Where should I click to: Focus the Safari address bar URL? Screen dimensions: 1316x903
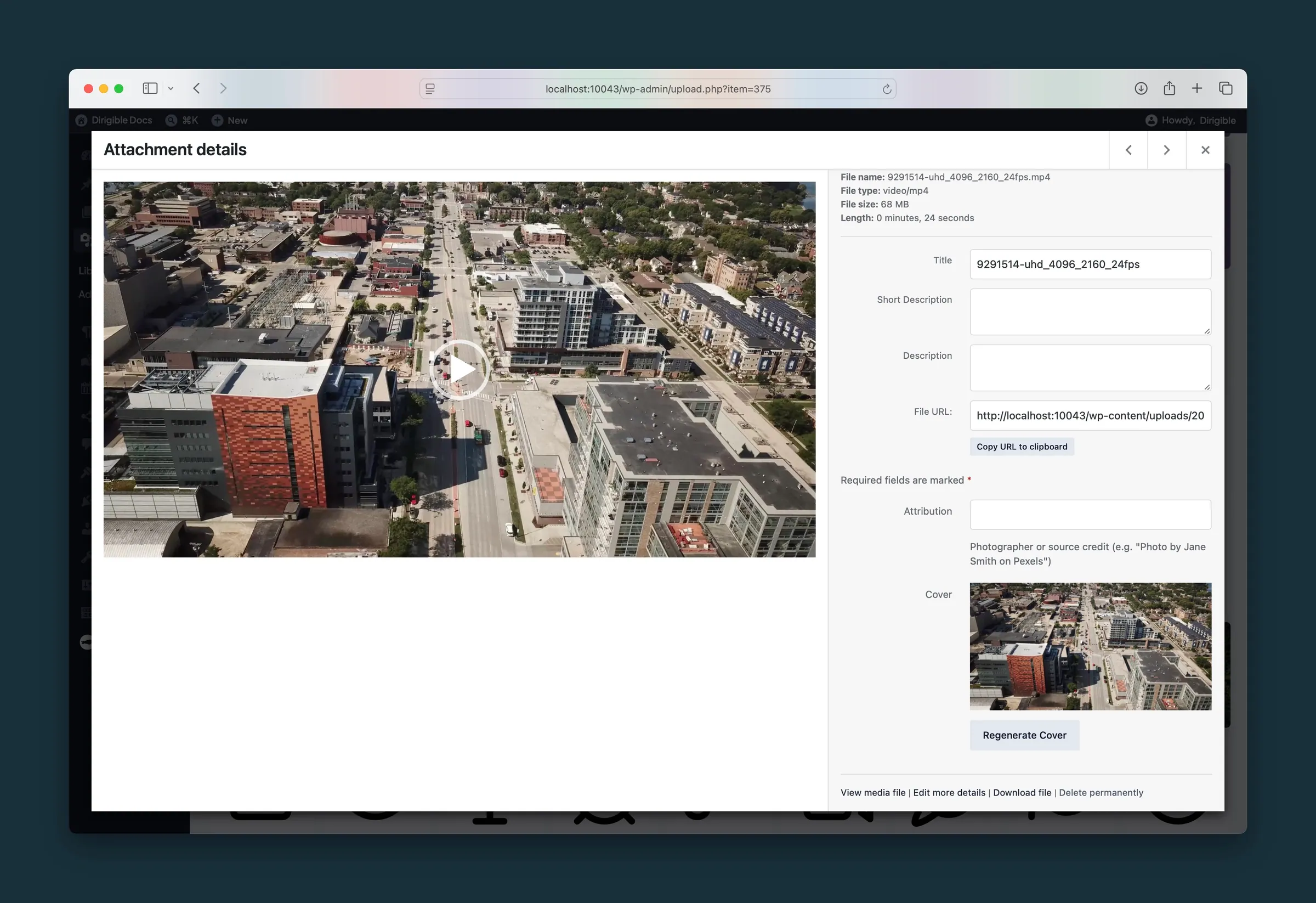coord(658,89)
